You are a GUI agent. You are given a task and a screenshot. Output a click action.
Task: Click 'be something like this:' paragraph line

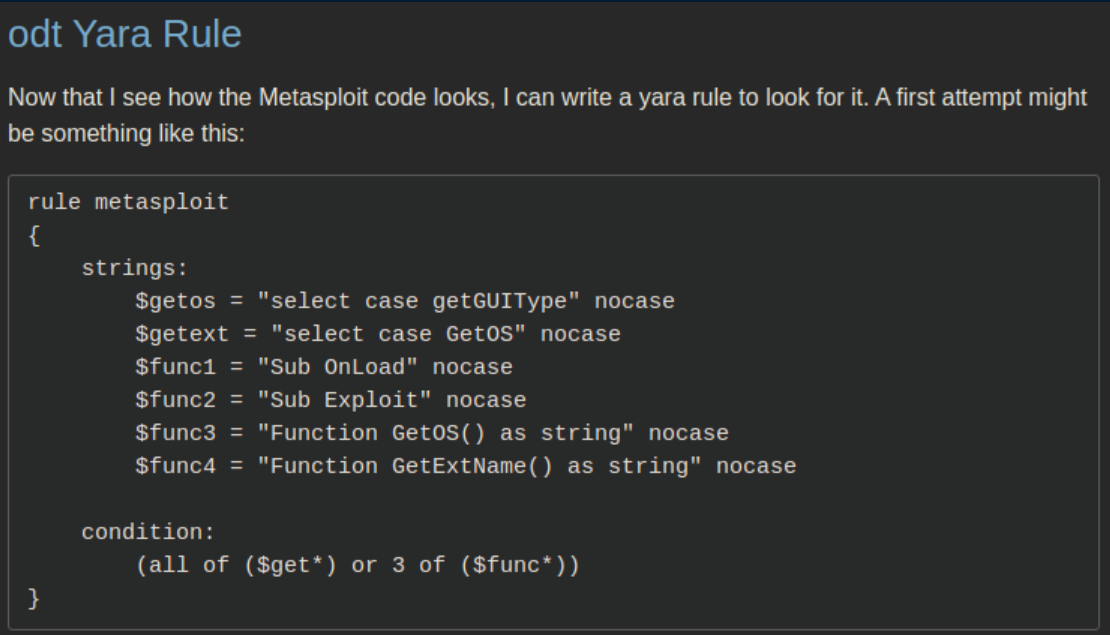click(126, 133)
